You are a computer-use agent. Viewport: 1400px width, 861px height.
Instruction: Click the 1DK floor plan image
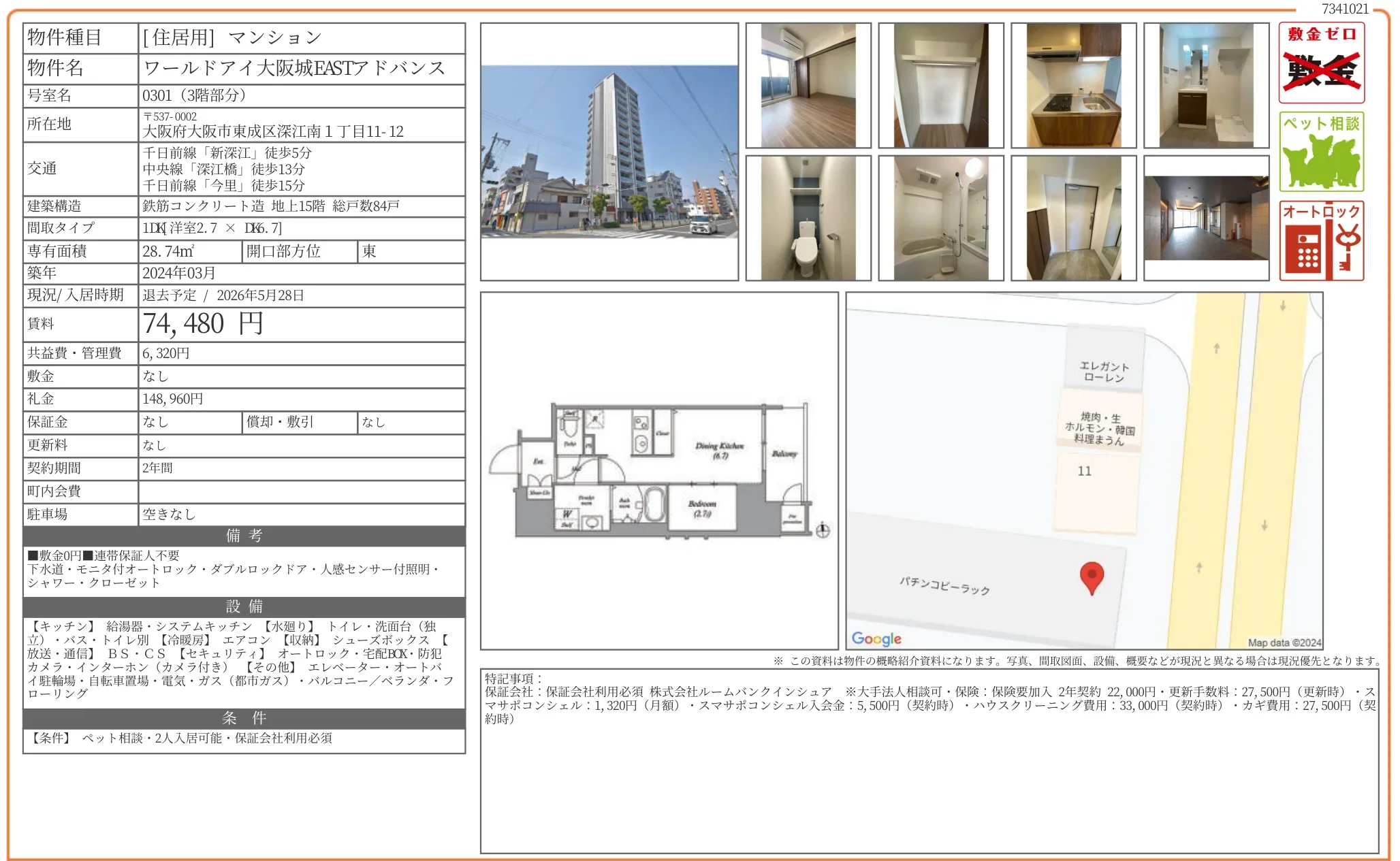(x=659, y=470)
